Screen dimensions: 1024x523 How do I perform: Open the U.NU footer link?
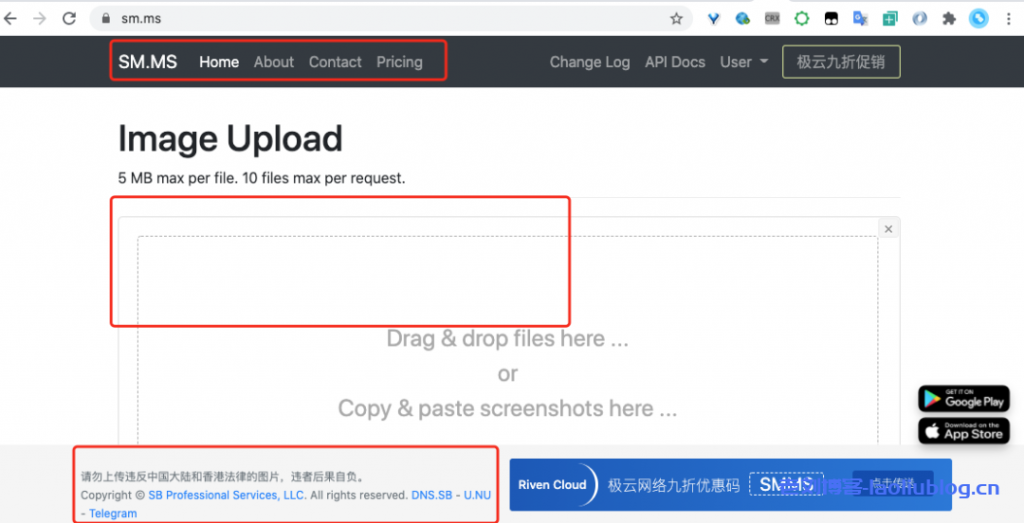(477, 495)
